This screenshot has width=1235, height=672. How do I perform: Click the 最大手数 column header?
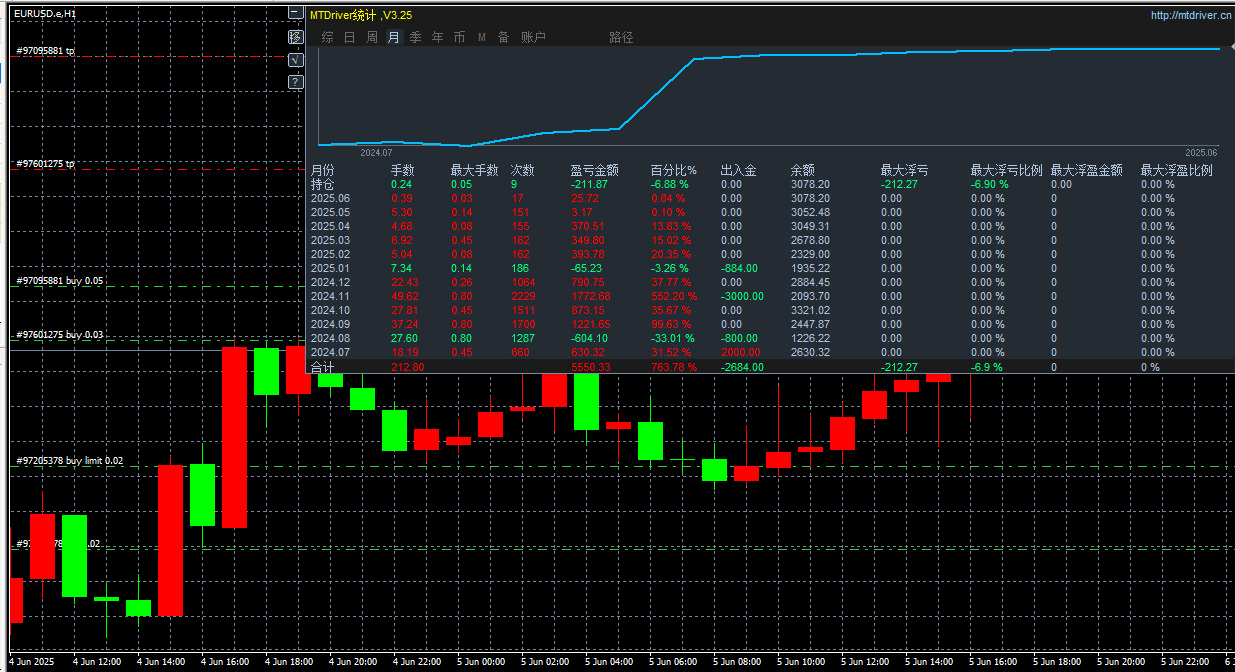click(474, 170)
